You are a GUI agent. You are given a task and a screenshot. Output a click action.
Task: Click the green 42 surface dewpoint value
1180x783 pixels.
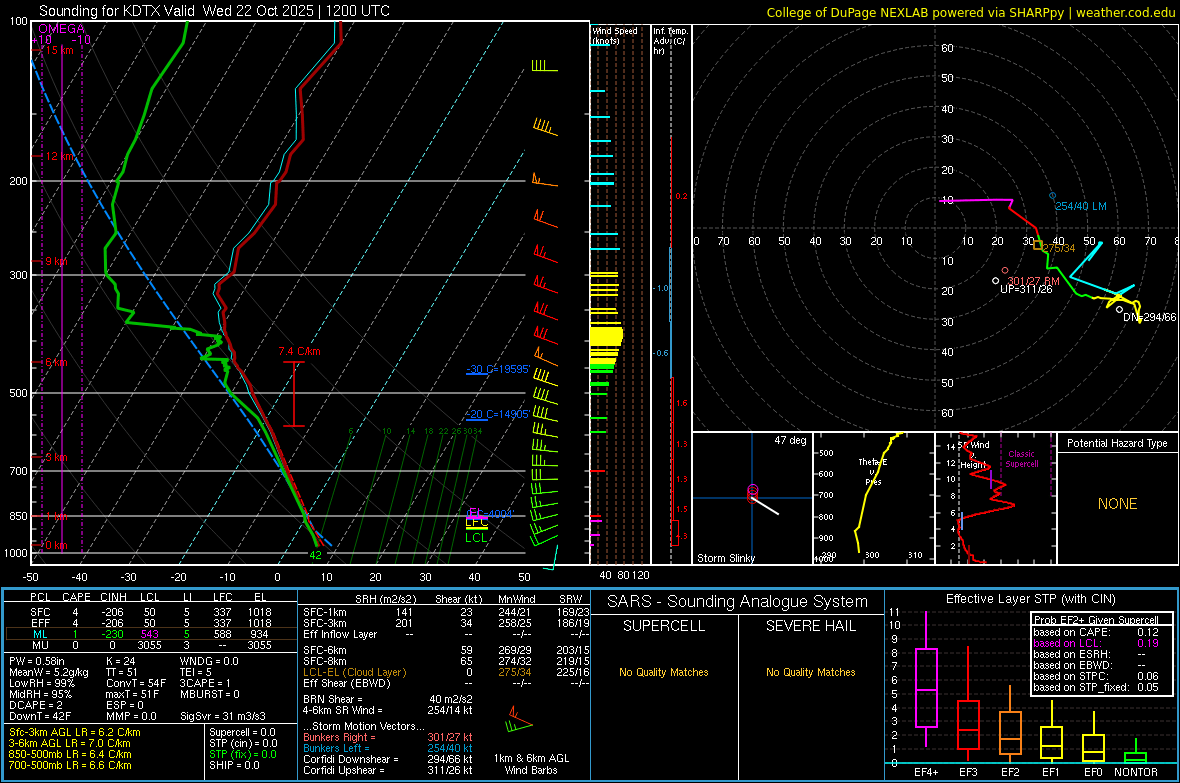(315, 555)
